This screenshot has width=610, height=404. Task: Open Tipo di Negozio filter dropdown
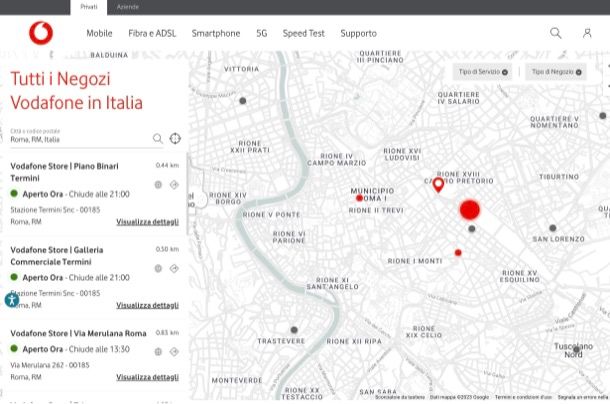[556, 72]
